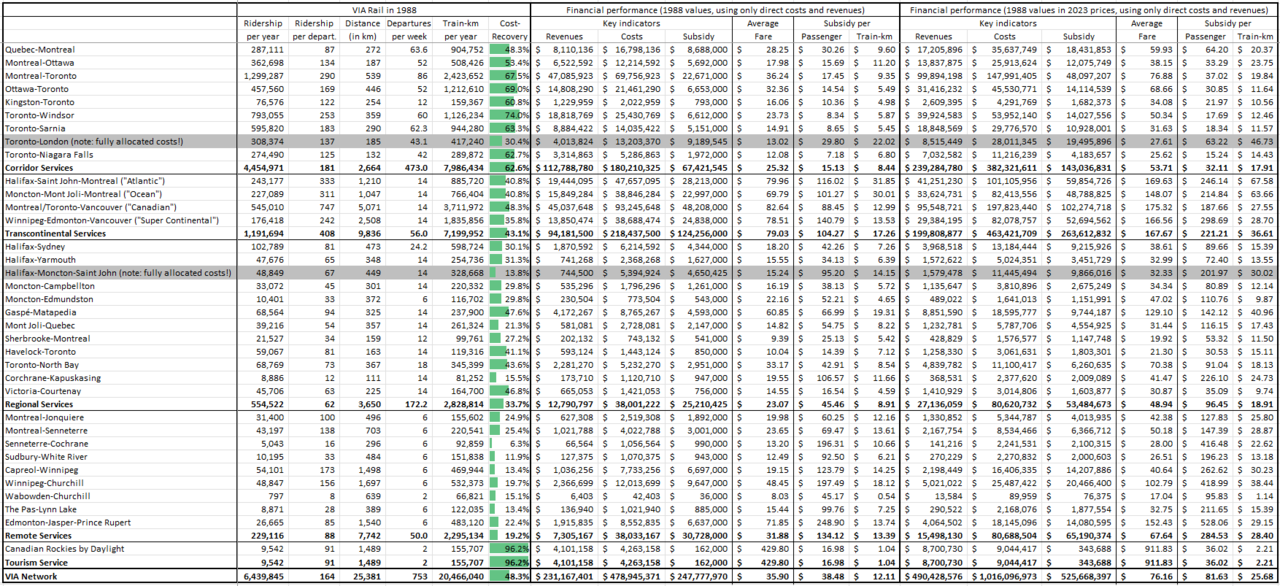Select the grey-highlighted Halifax-Moncton-Saint John row label
1280x586 pixels.
click(x=110, y=272)
